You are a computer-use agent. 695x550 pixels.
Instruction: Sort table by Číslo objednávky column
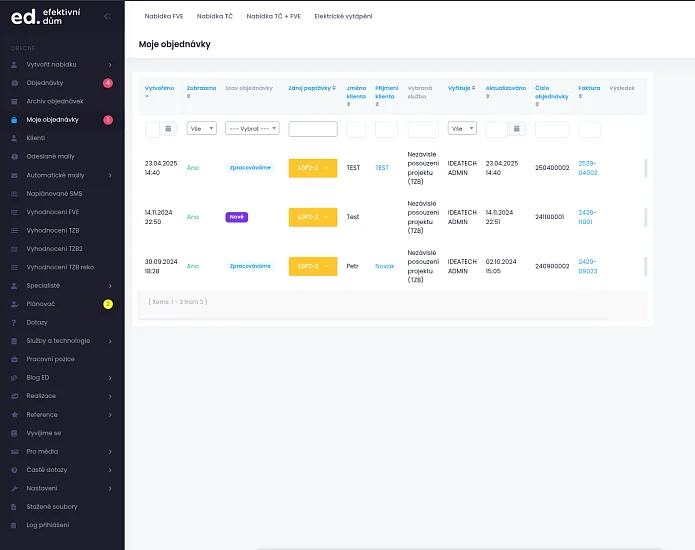point(551,92)
